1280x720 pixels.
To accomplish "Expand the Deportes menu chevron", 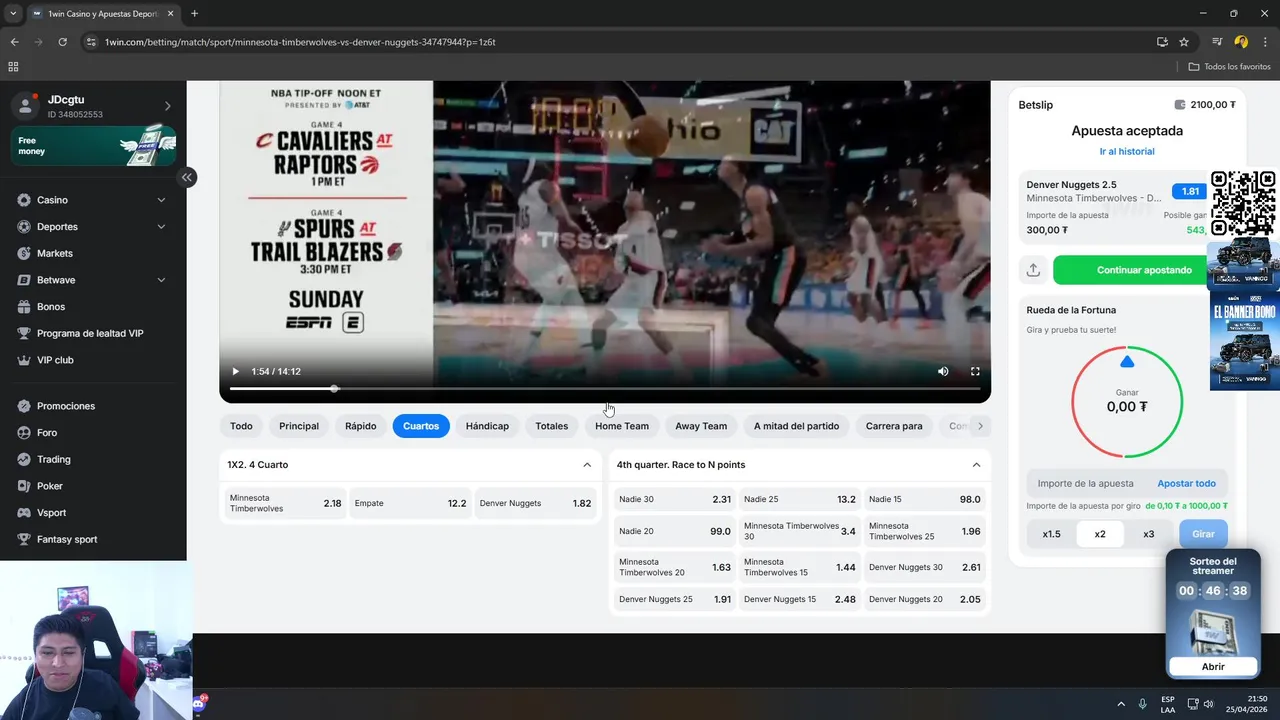I will [161, 227].
